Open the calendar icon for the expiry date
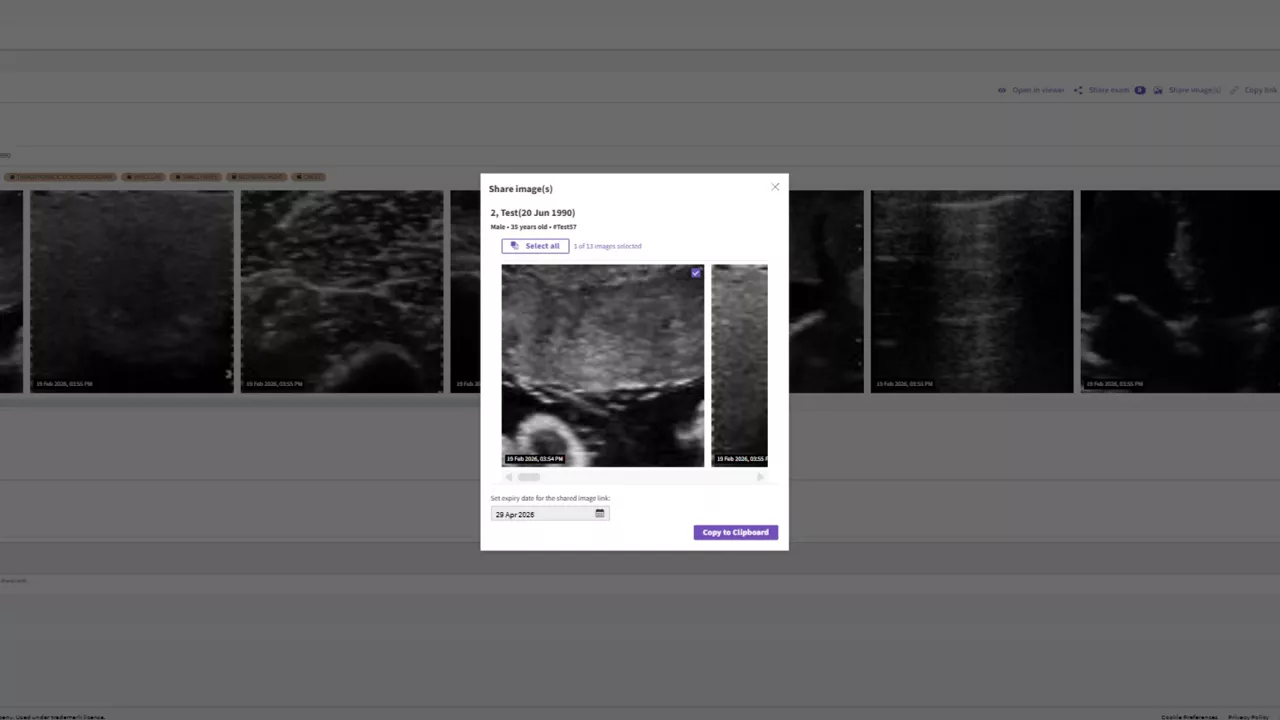Screen dimensions: 1280x720 coord(600,514)
